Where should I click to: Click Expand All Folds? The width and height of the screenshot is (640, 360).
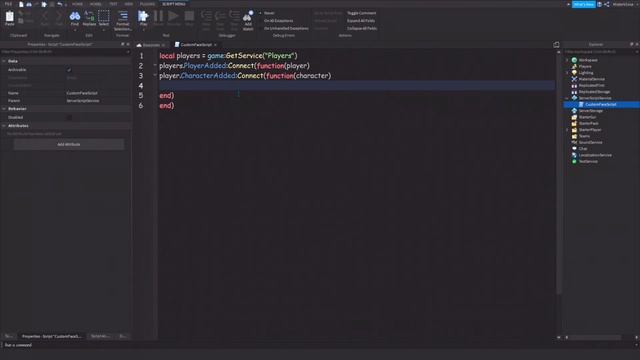pyautogui.click(x=361, y=21)
